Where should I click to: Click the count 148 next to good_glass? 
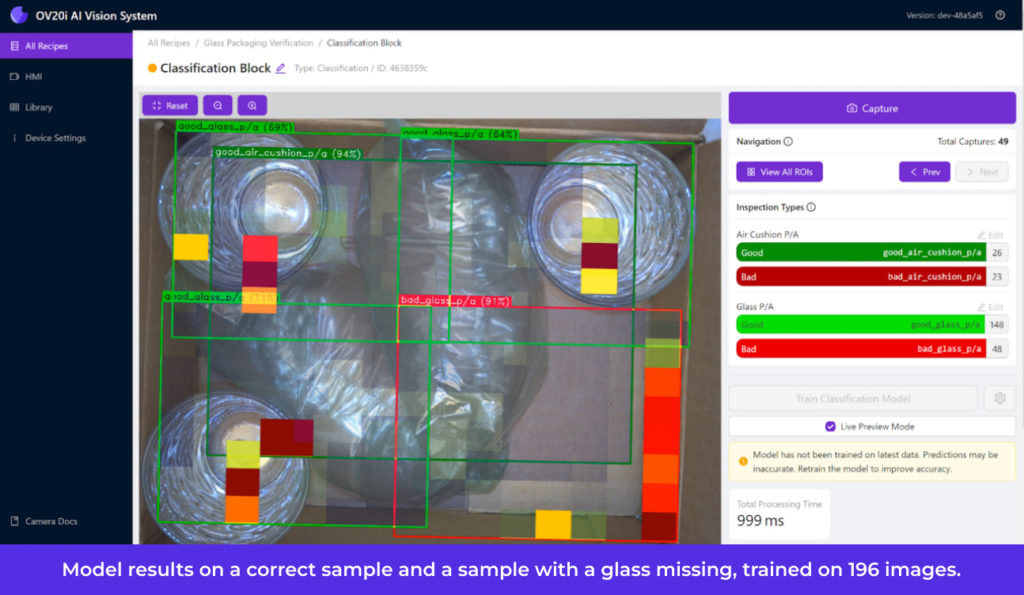click(997, 324)
